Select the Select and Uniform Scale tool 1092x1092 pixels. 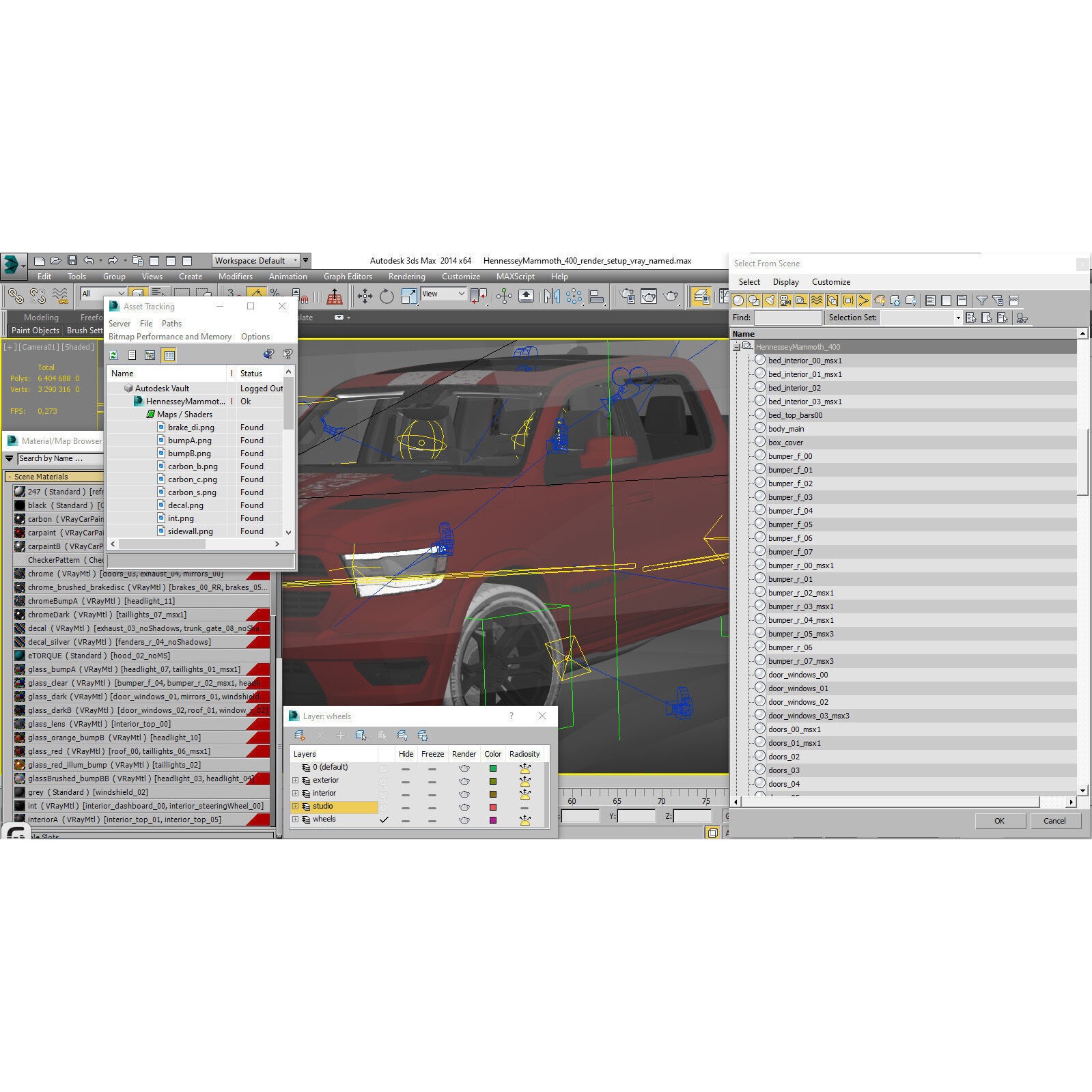[x=409, y=296]
